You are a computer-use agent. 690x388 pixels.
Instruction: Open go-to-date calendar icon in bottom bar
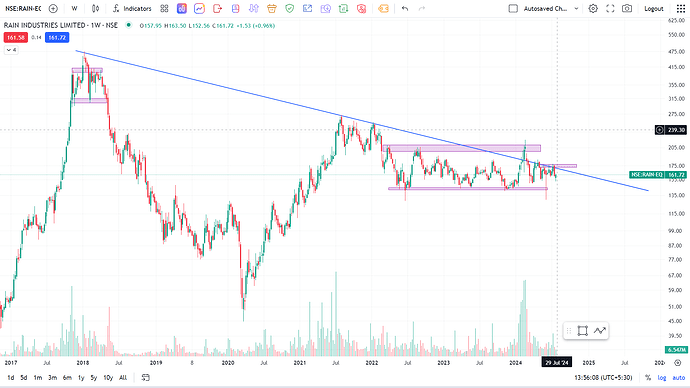click(145, 377)
